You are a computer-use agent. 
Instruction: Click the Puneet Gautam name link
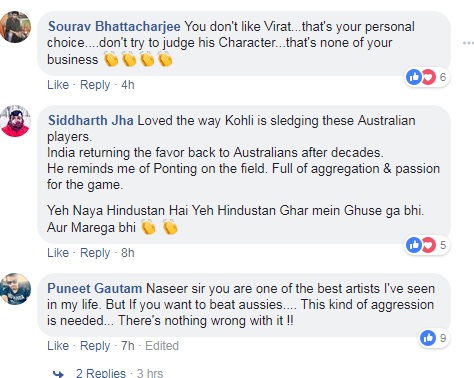95,288
